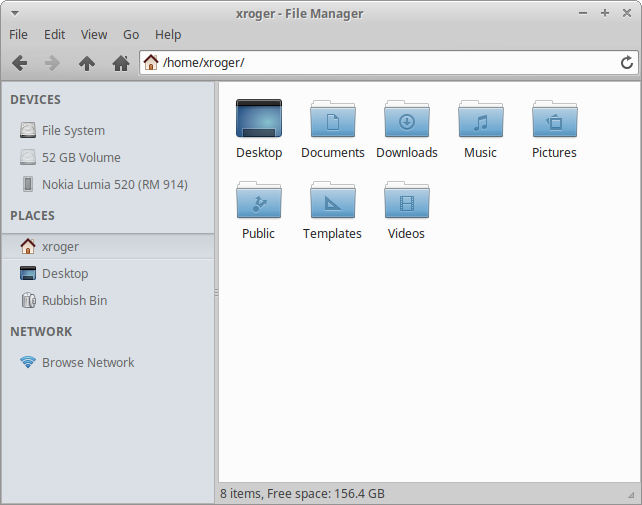The width and height of the screenshot is (642, 505).
Task: Select Nokia Lumia 520 device
Action: (114, 185)
